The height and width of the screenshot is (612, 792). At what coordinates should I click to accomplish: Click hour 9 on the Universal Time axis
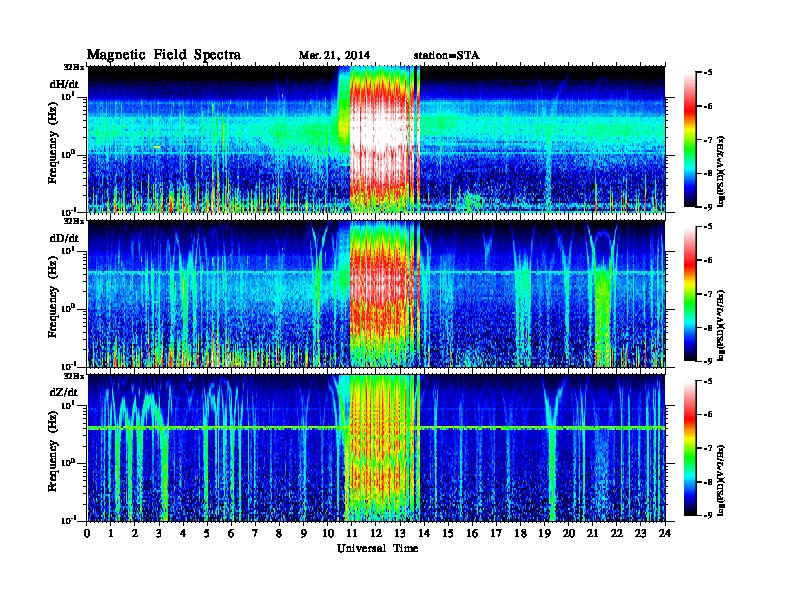coord(304,534)
